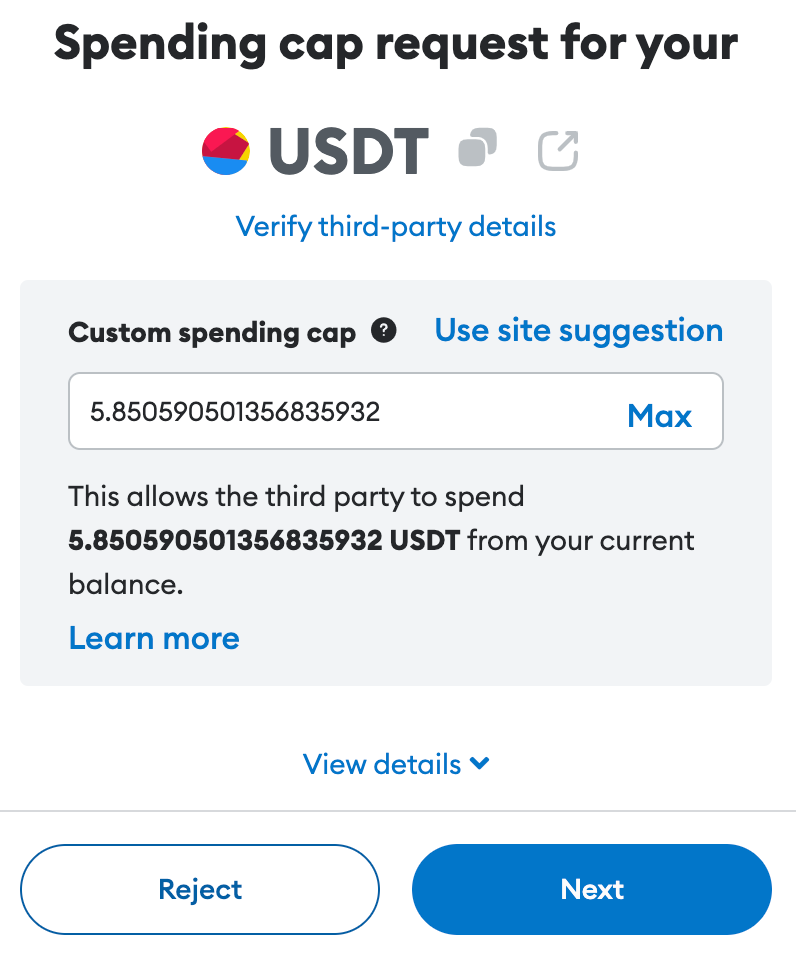Click the Spending cap request heading
Viewport: 796px width, 960px height.
[396, 42]
